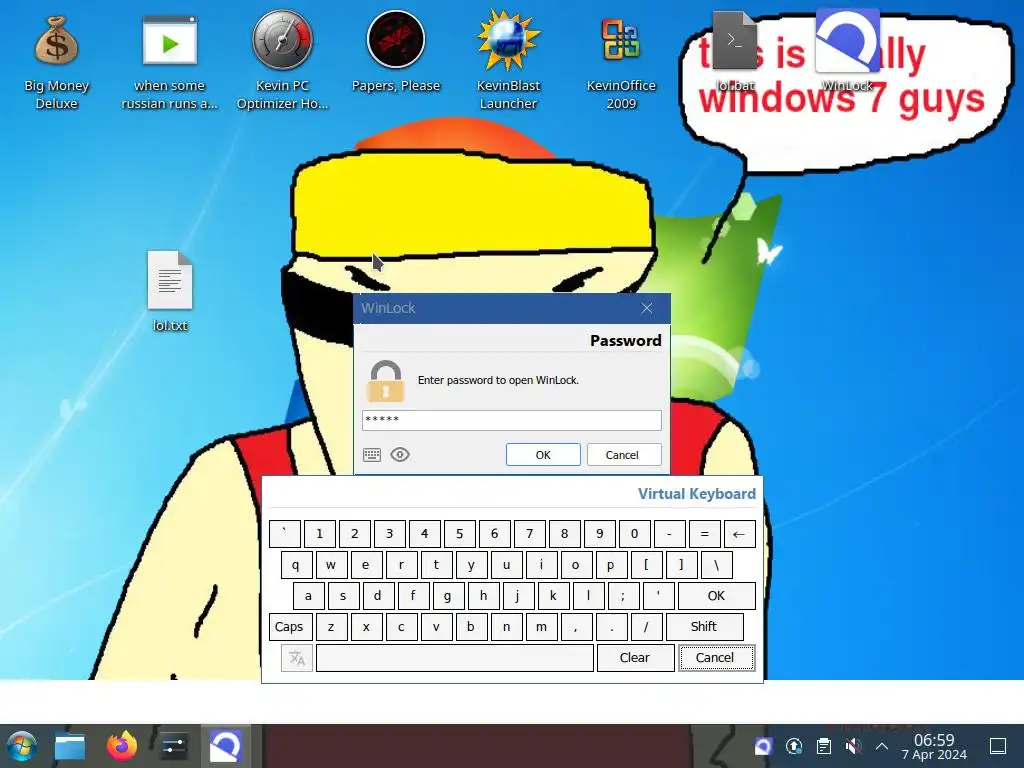Select the lol.txt file on desktop

pyautogui.click(x=170, y=291)
